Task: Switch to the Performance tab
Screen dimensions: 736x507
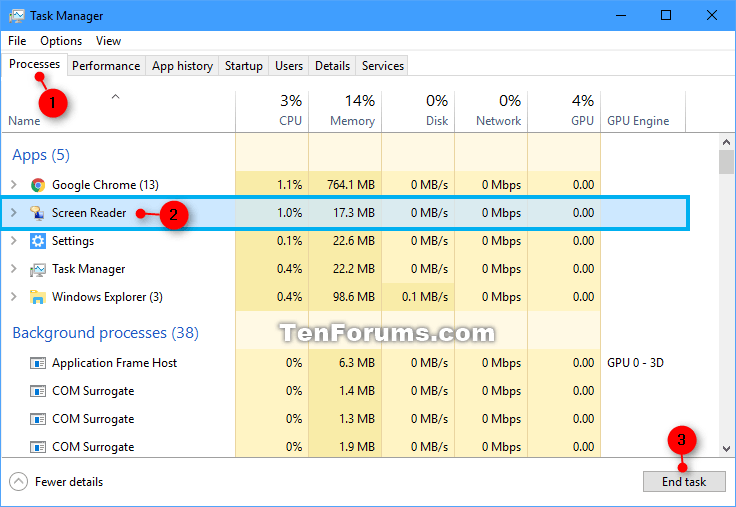Action: pos(106,66)
